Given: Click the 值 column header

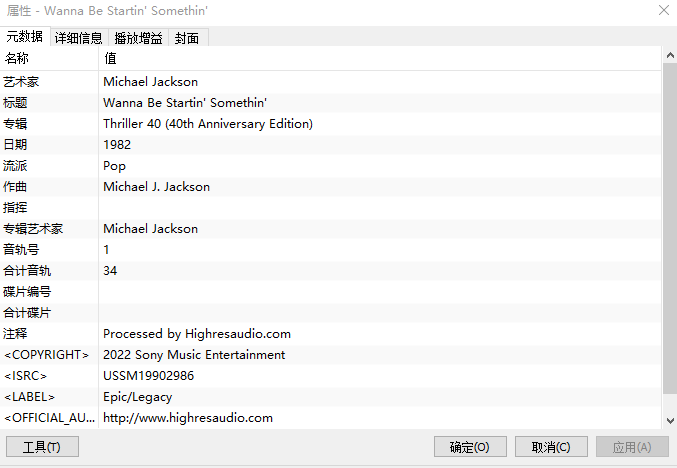Looking at the screenshot, I should (380, 58).
